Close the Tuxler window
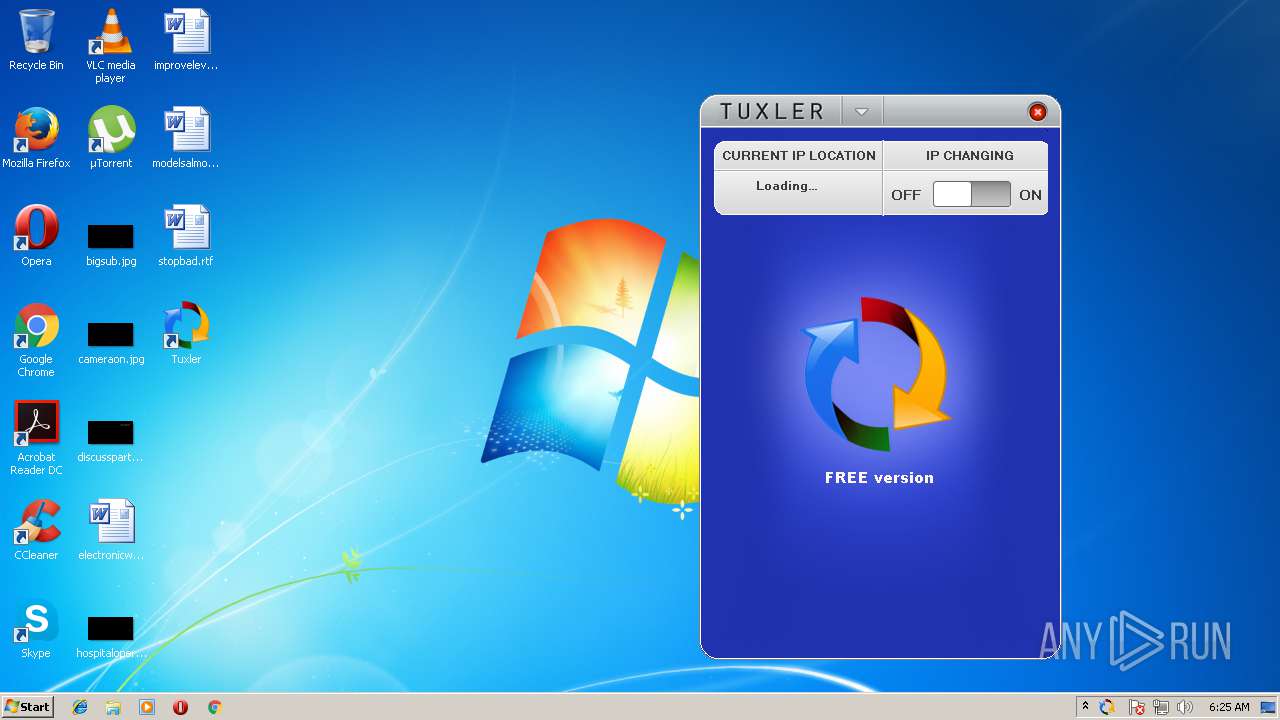1280x720 pixels. coord(1037,112)
